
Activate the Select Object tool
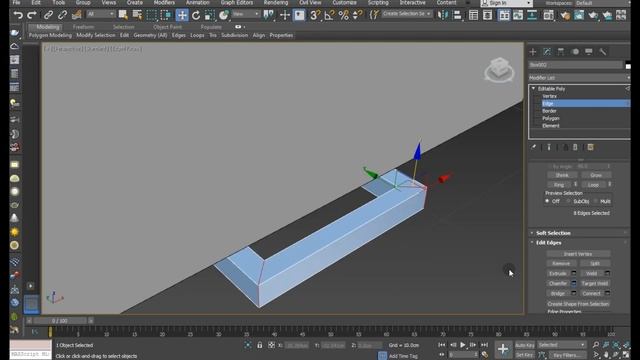123,15
